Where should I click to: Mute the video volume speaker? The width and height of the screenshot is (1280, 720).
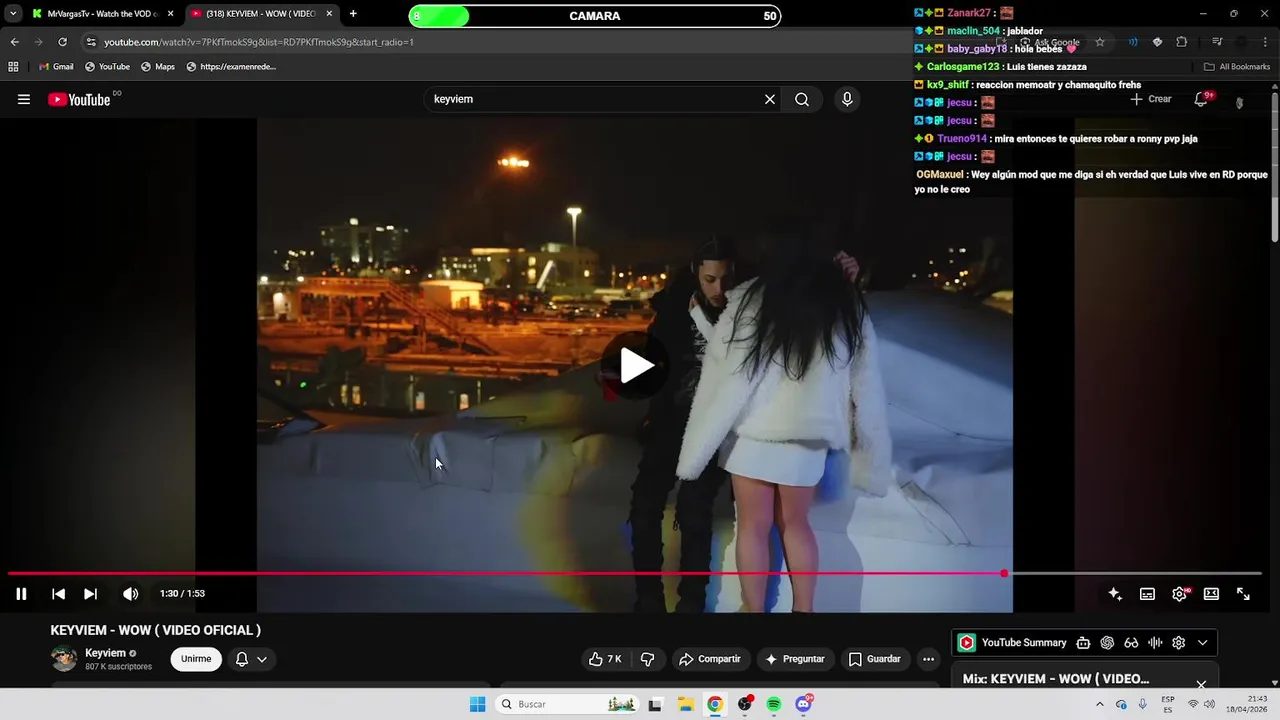(x=130, y=594)
